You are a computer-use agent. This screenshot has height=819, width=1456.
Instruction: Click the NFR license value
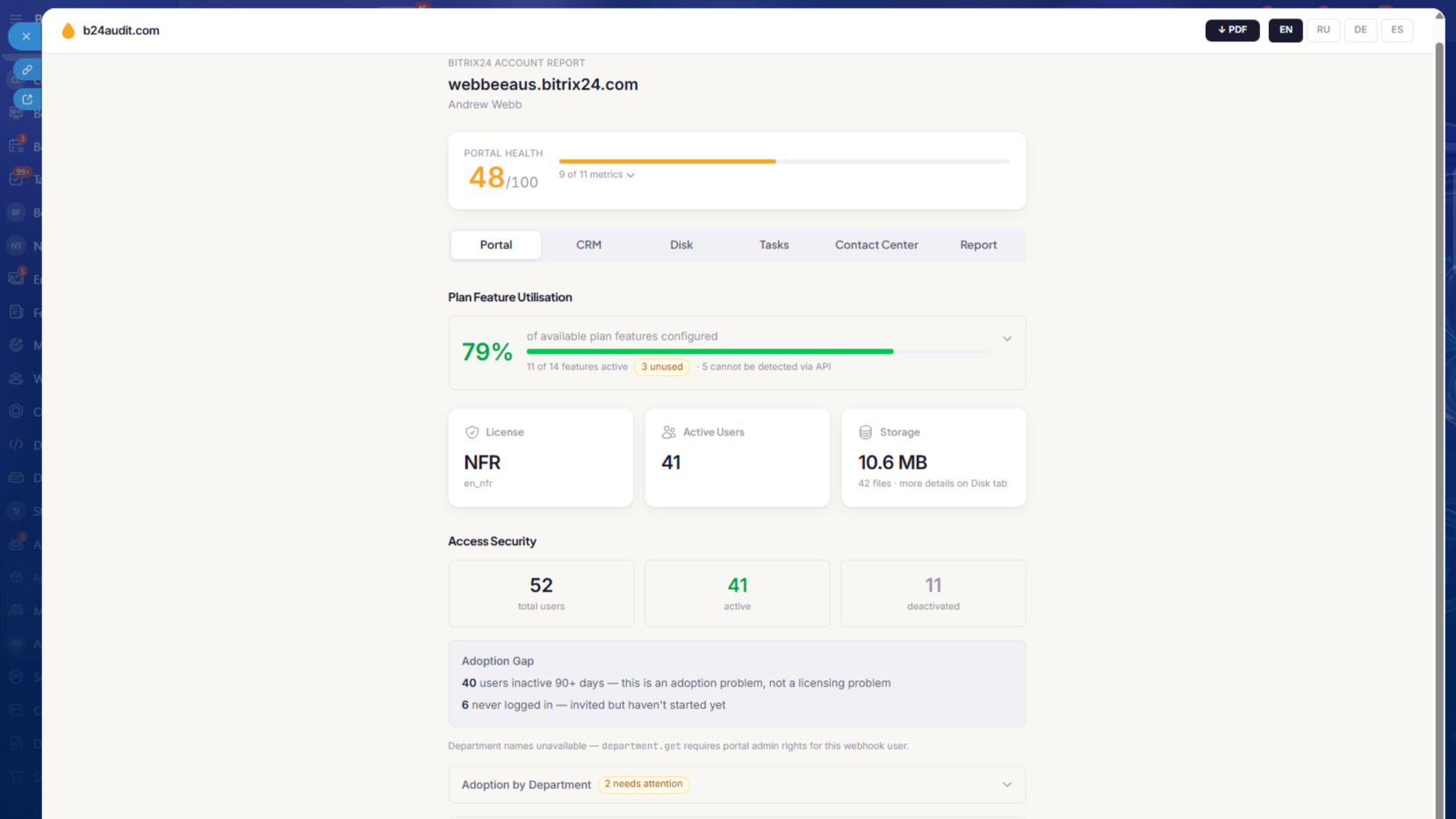(x=482, y=463)
